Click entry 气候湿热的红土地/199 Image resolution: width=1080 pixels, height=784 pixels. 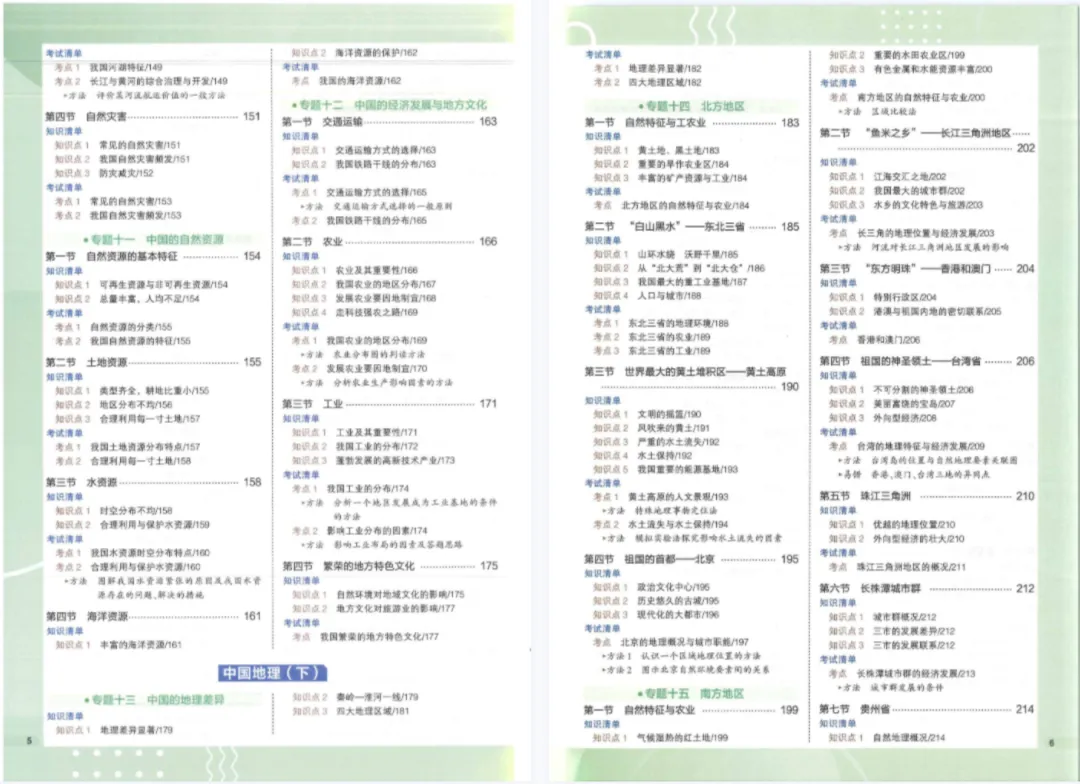click(x=683, y=737)
